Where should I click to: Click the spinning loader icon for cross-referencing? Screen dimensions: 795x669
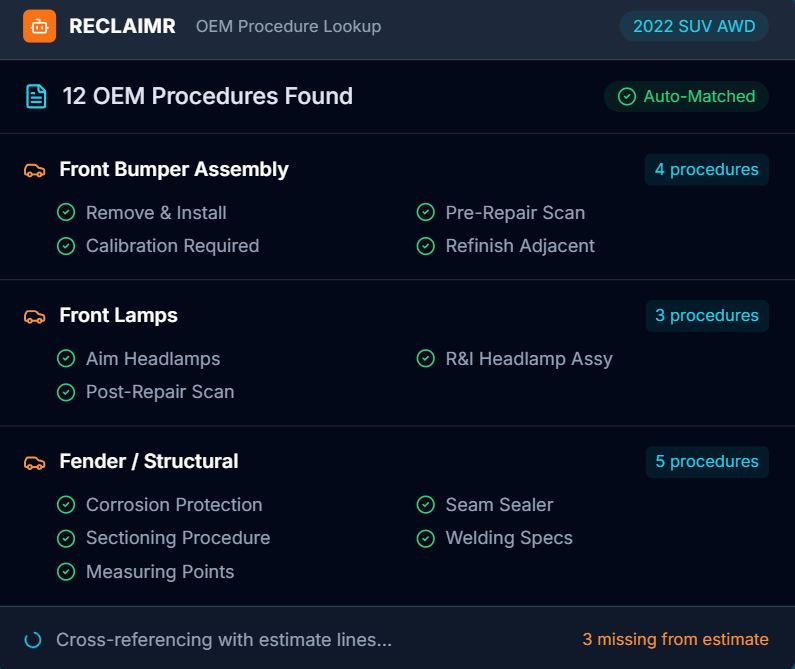click(x=33, y=640)
